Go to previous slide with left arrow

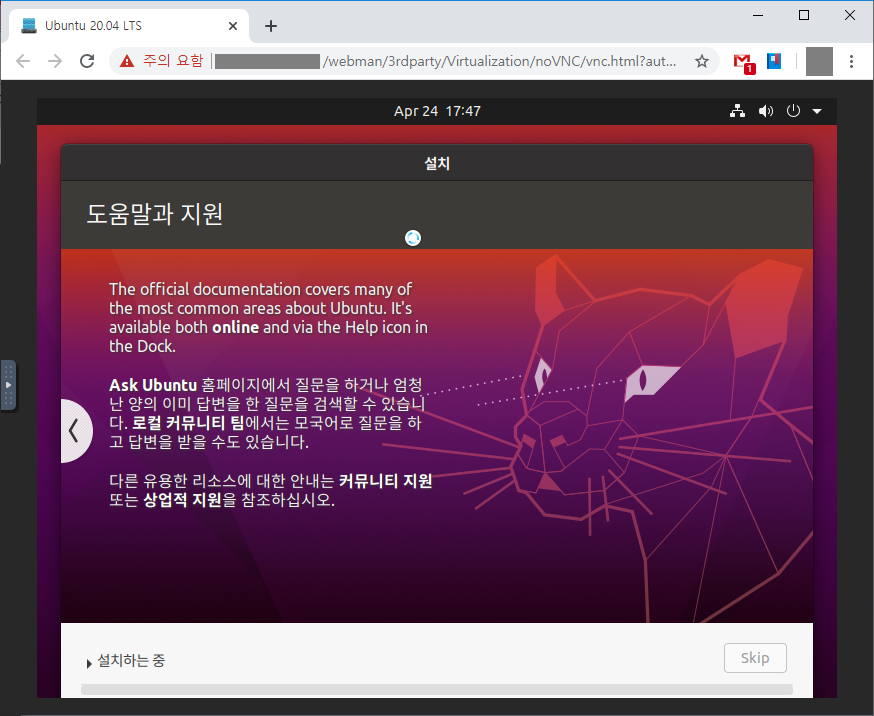tap(75, 431)
